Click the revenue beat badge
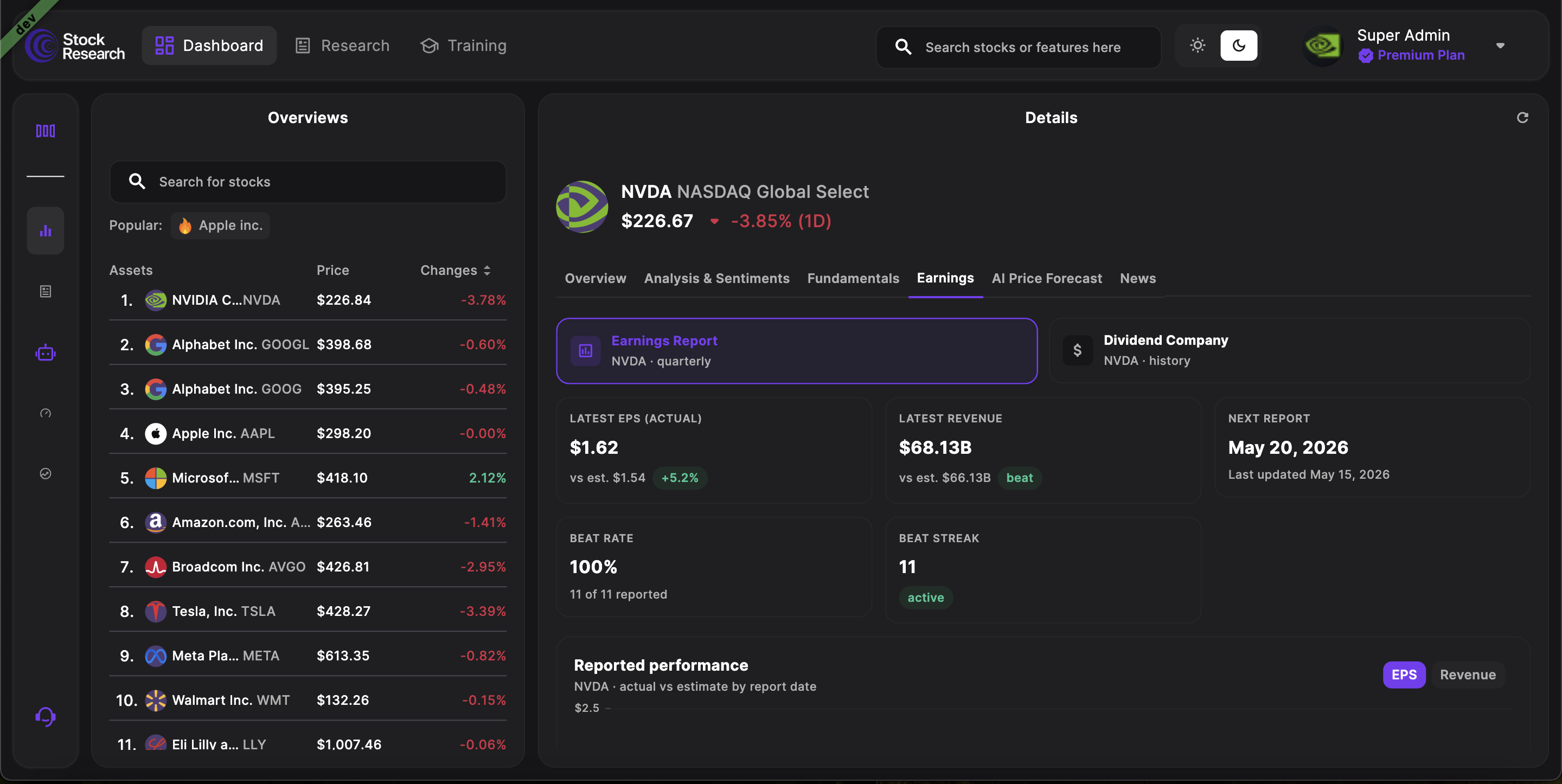This screenshot has height=784, width=1562. [x=1020, y=478]
